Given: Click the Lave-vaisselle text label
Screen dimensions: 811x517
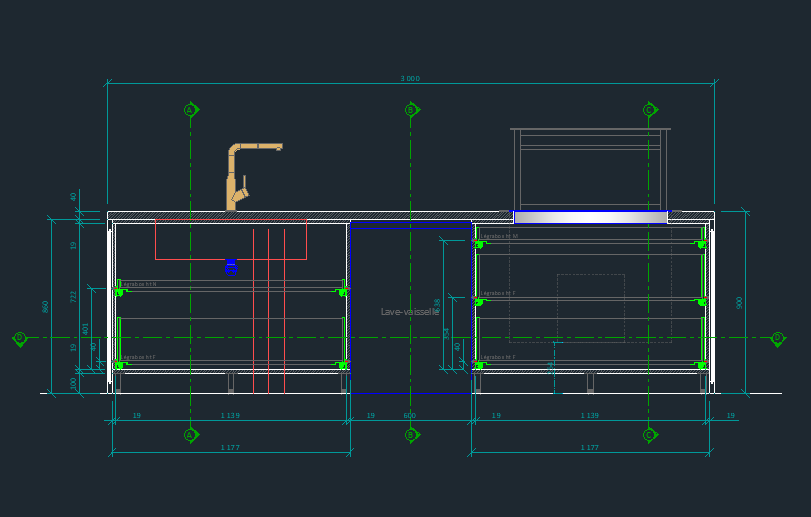Looking at the screenshot, I should 409,312.
